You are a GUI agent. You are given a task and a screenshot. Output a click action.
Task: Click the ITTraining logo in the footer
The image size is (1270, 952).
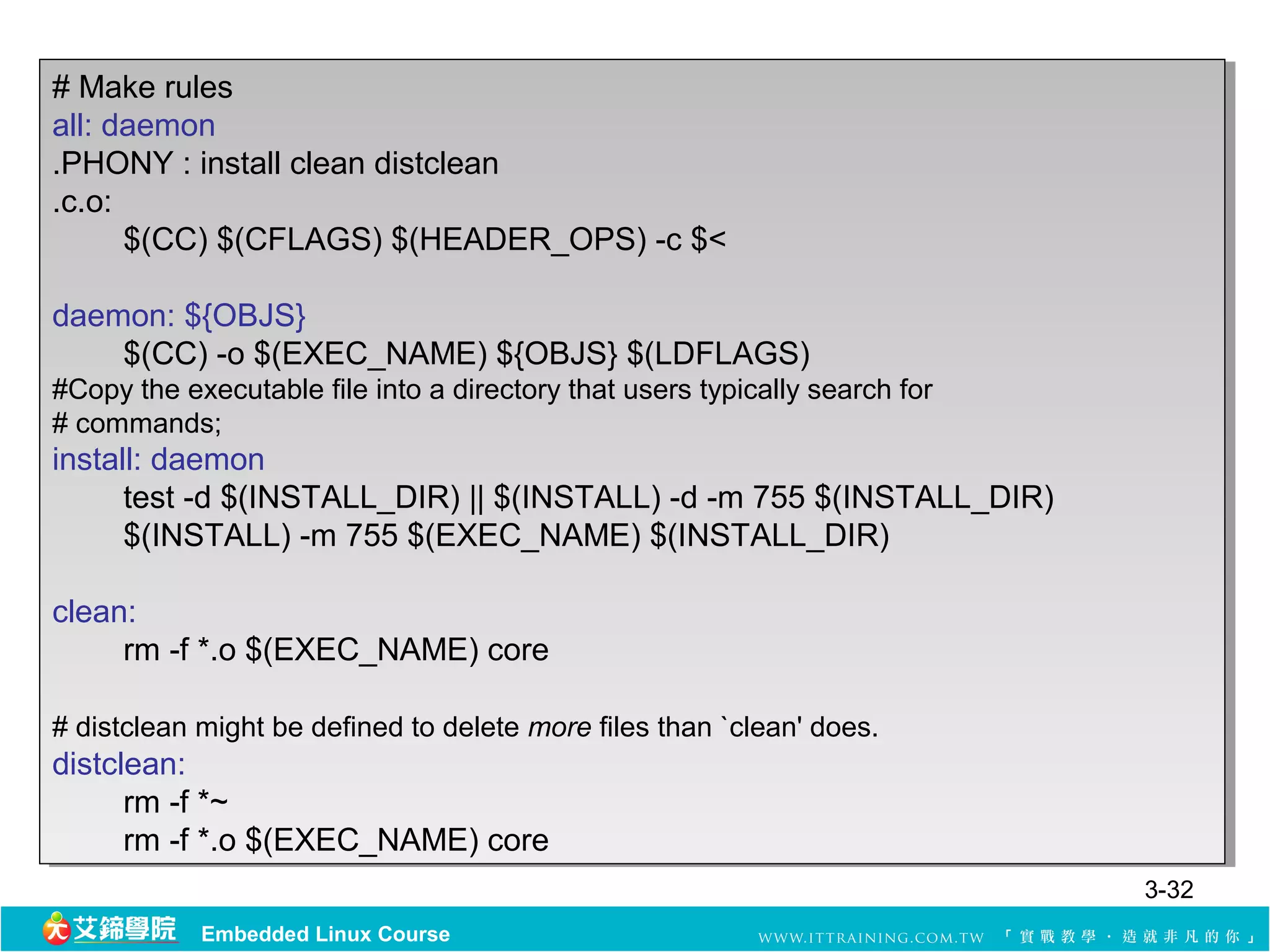pyautogui.click(x=110, y=929)
